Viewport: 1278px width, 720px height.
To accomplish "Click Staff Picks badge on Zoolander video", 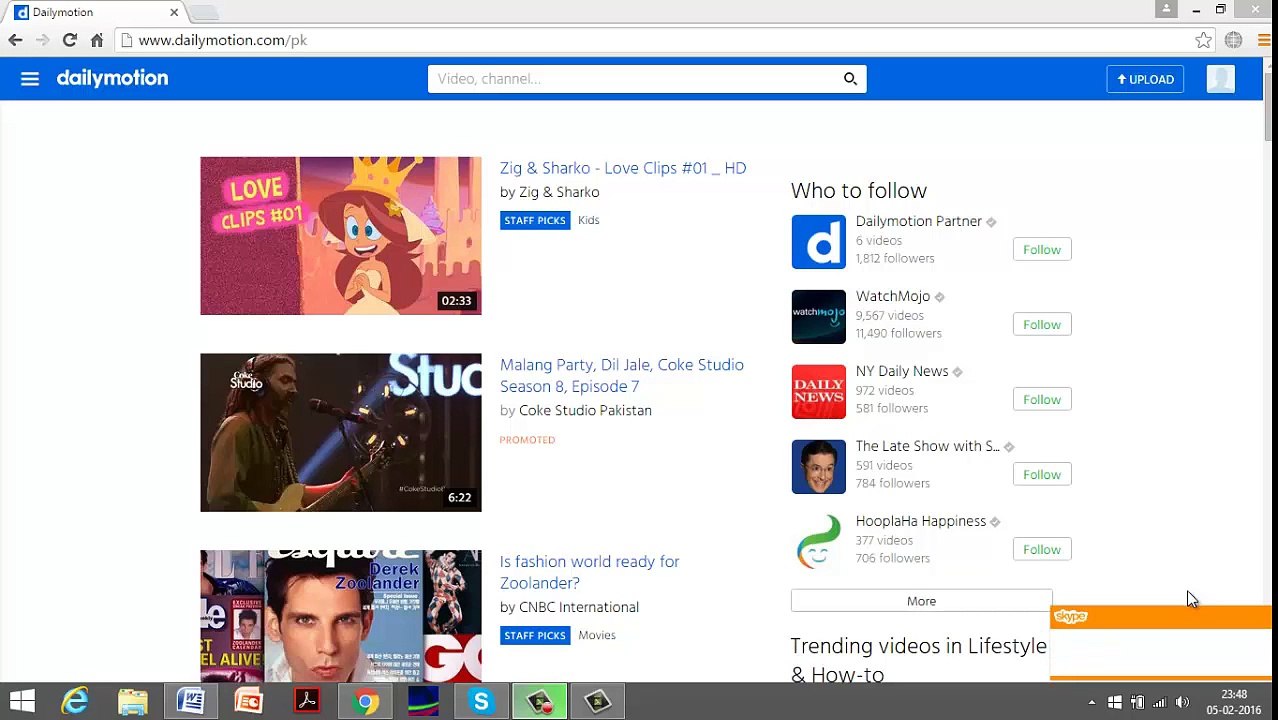I will [x=535, y=635].
